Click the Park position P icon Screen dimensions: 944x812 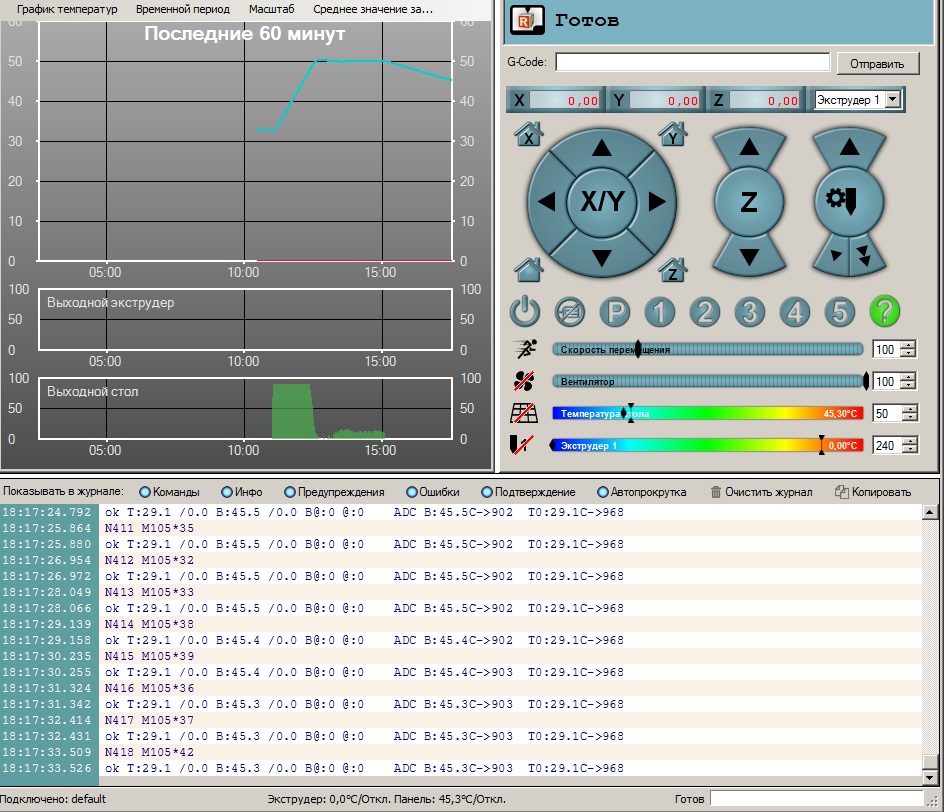tap(614, 312)
